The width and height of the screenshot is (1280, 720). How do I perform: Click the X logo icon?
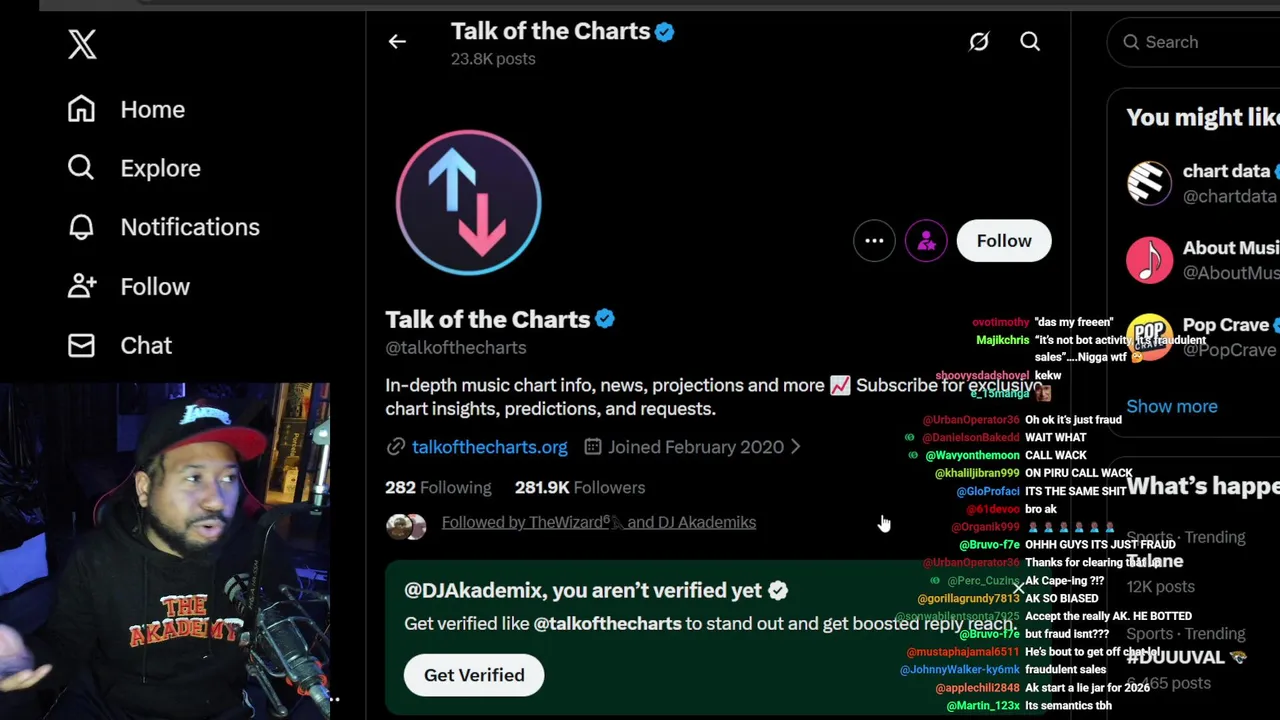pyautogui.click(x=82, y=44)
